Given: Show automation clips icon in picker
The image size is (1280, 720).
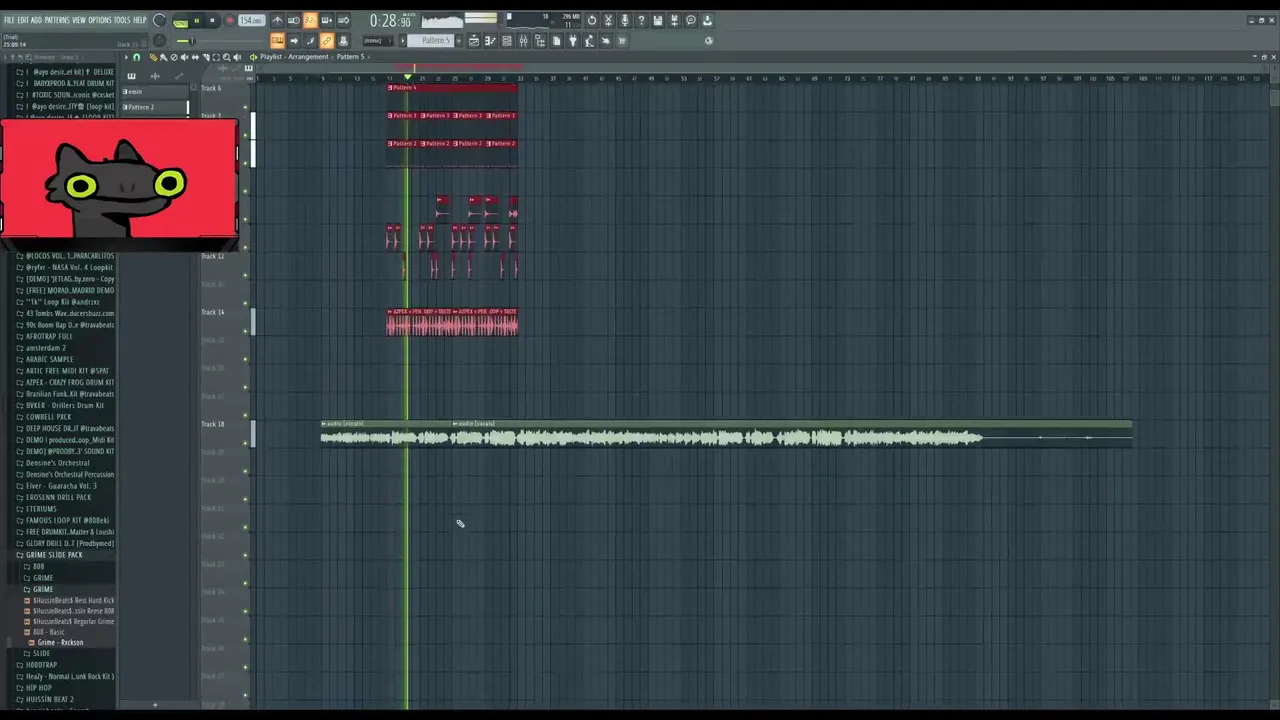Looking at the screenshot, I should coord(179,76).
